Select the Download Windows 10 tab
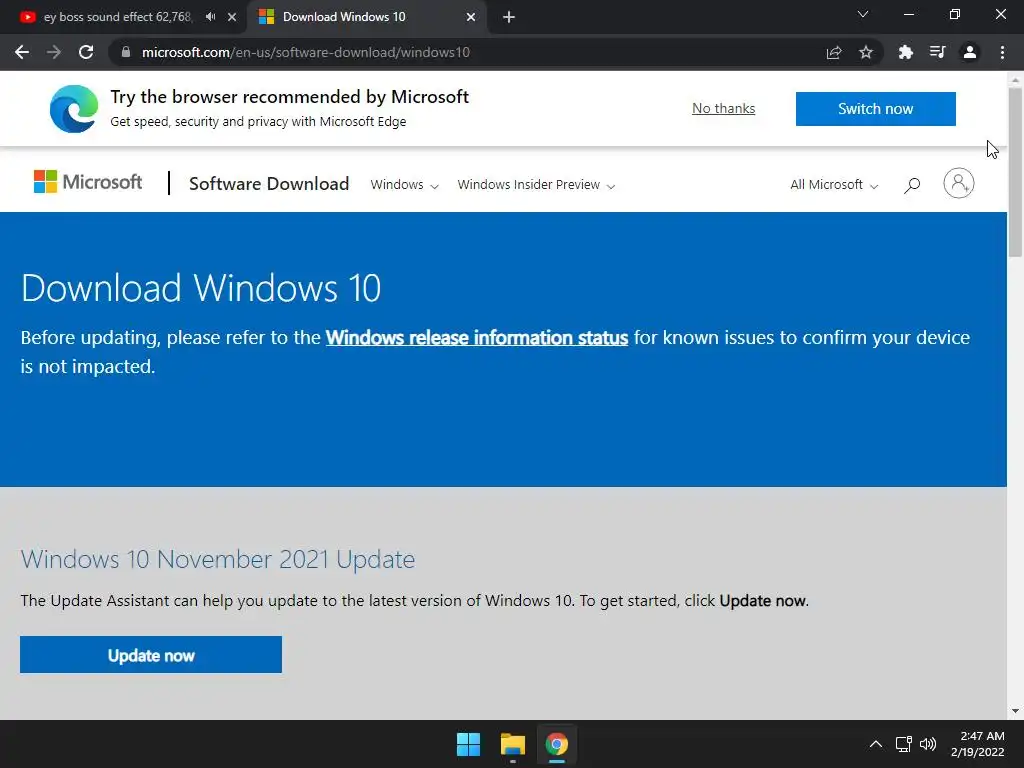 click(367, 17)
